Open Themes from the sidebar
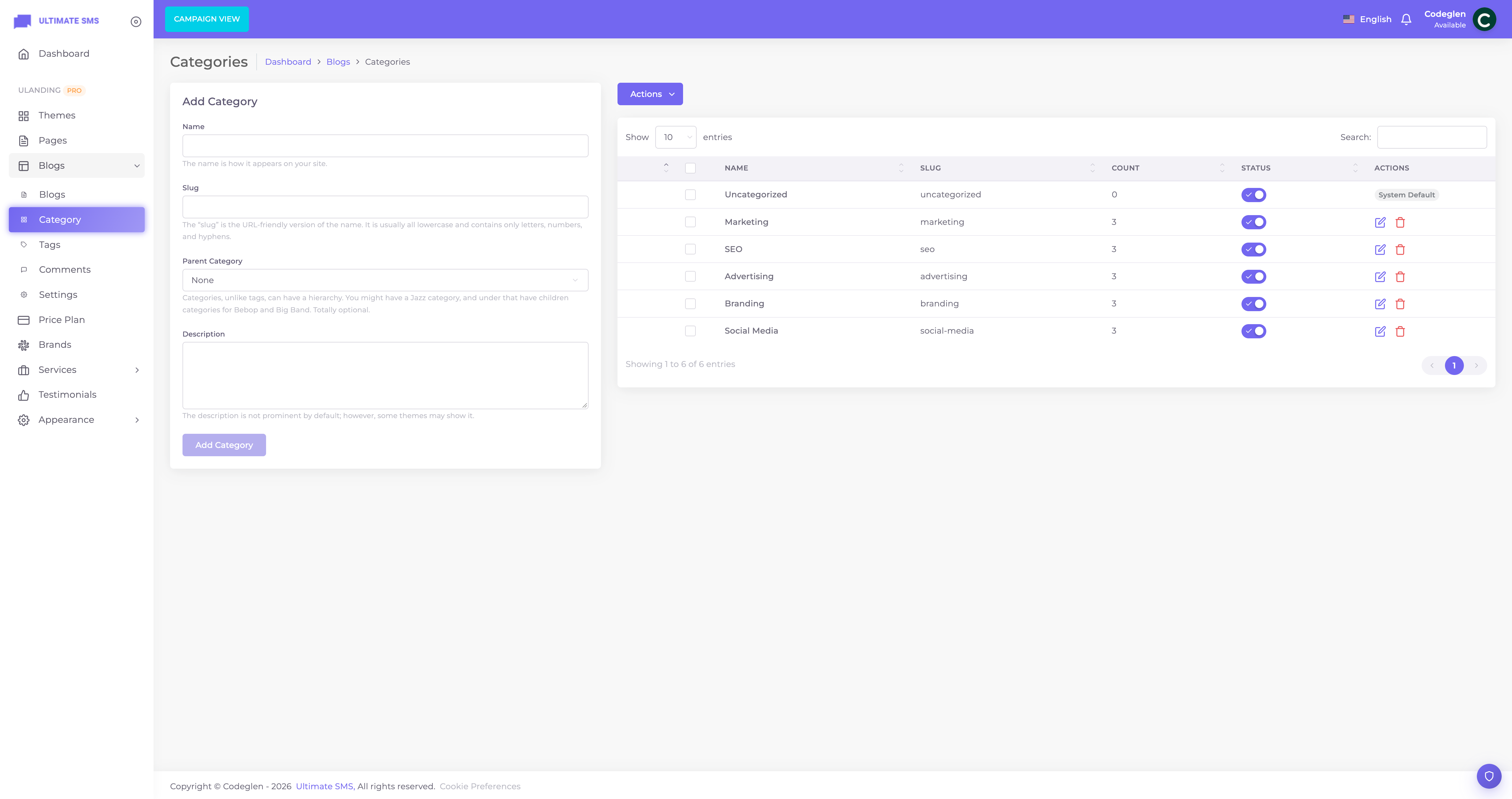The height and width of the screenshot is (799, 1512). (77, 115)
